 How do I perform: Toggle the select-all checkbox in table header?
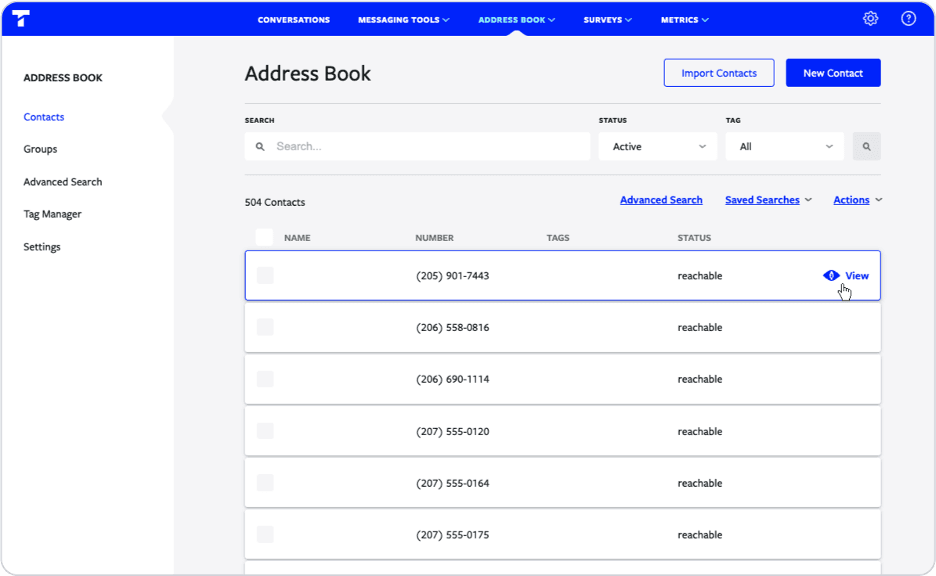[x=264, y=237]
